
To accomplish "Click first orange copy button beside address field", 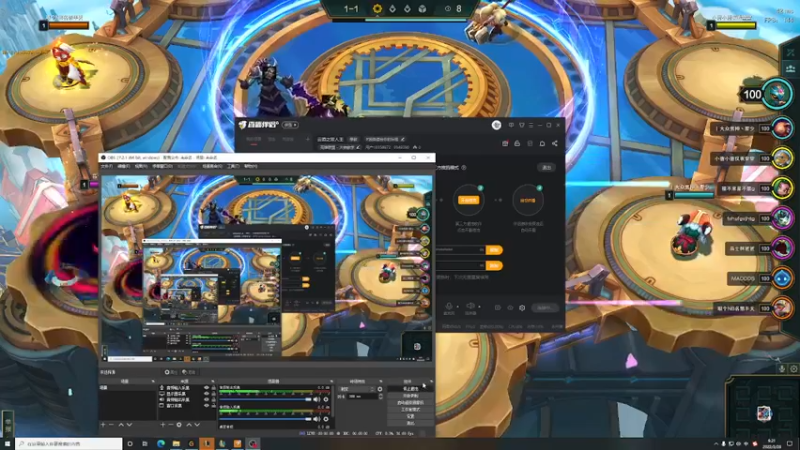I will pos(494,250).
